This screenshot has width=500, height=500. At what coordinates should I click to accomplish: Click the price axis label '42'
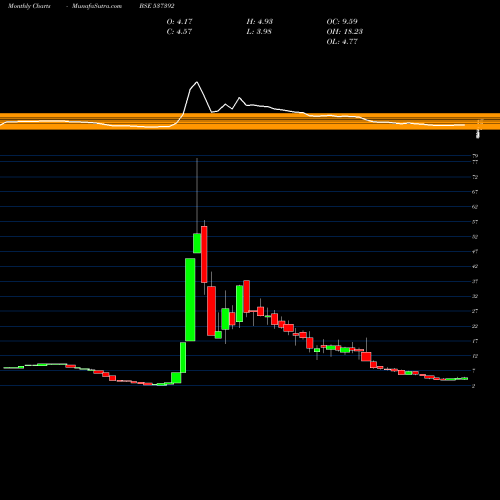[x=475, y=266]
